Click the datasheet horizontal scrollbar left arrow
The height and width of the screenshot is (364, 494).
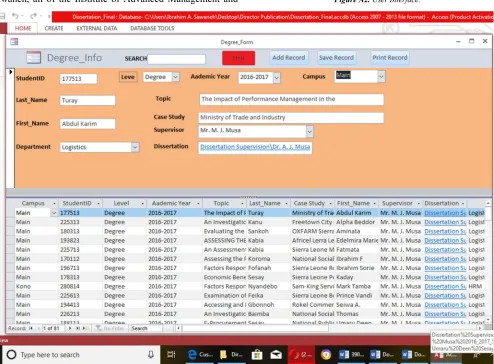point(179,328)
